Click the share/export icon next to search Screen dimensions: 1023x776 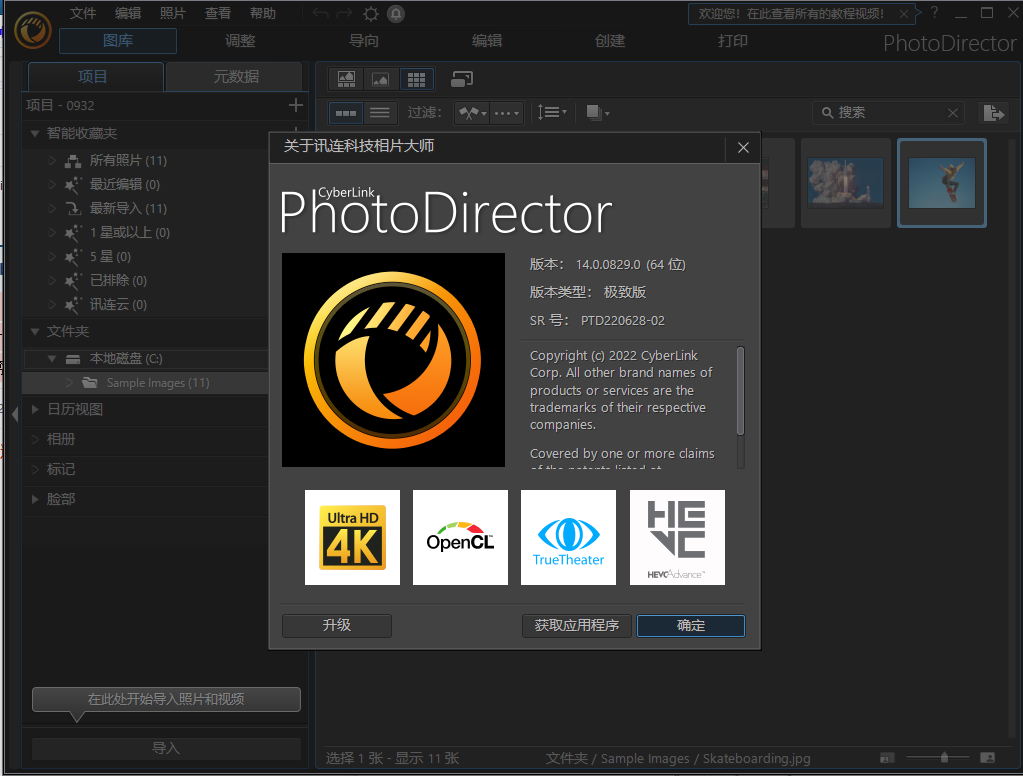click(994, 113)
